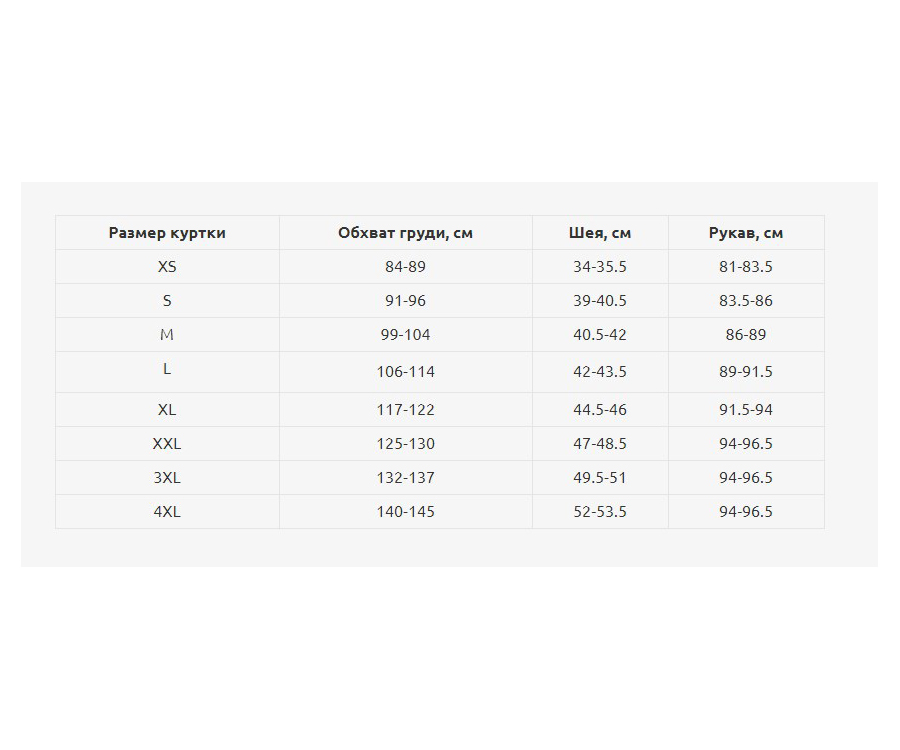The width and height of the screenshot is (900, 750).
Task: Click chest value 84-89
Action: tap(405, 267)
